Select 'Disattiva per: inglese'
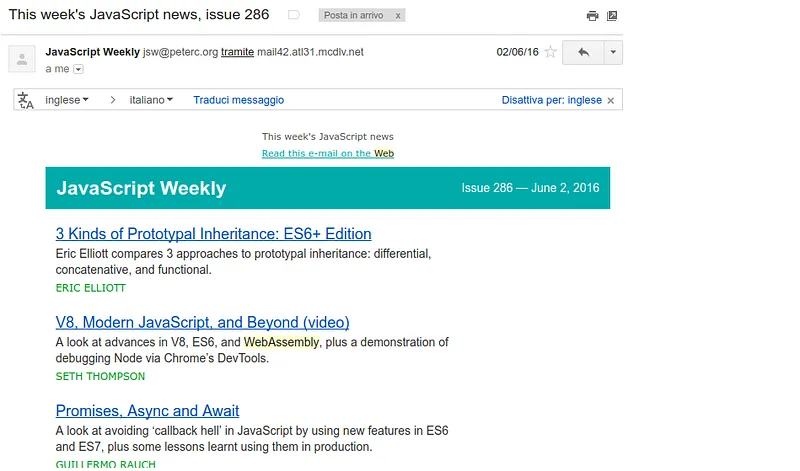800x471 pixels. coord(551,100)
